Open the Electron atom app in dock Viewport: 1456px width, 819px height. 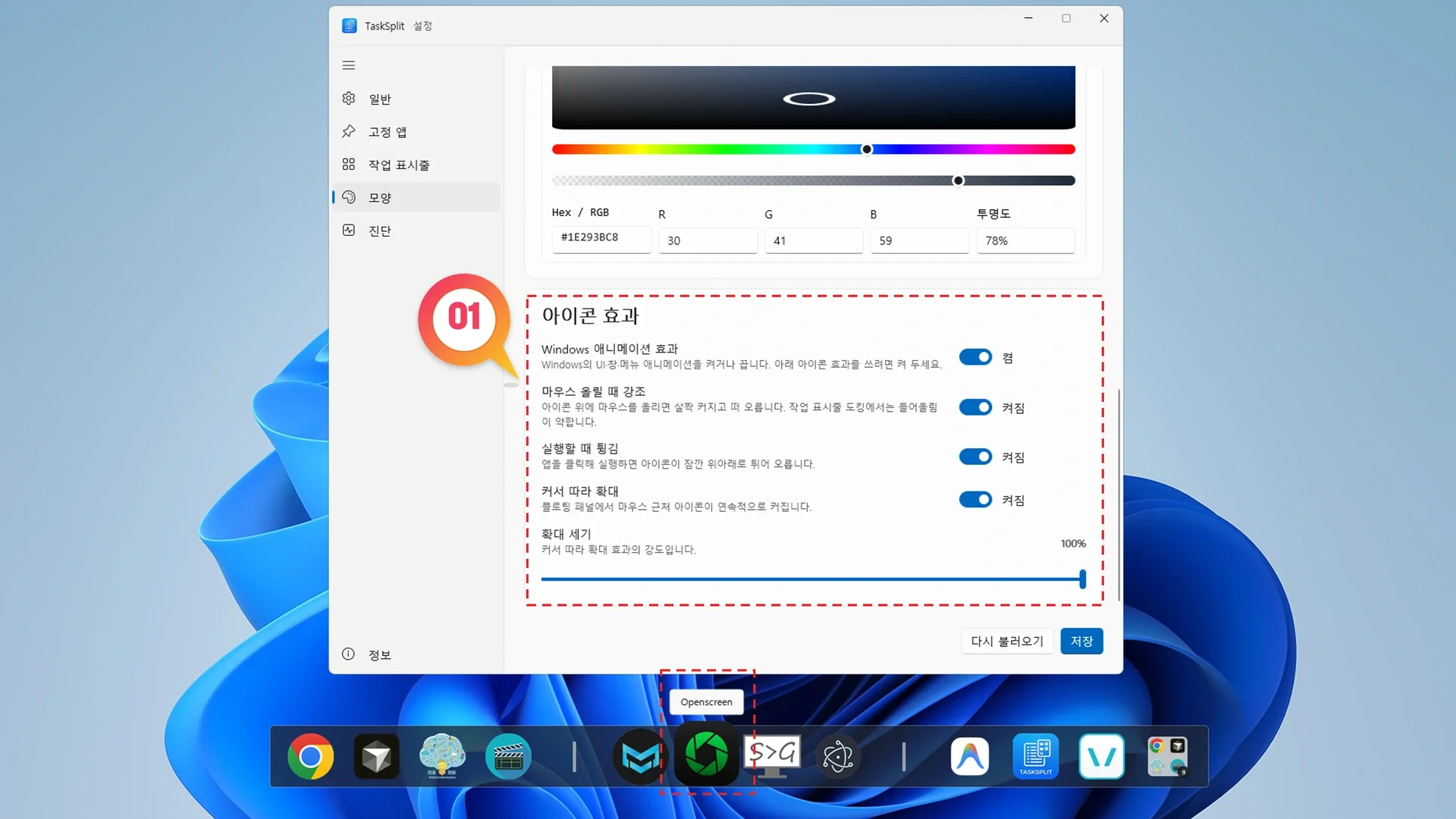click(838, 756)
